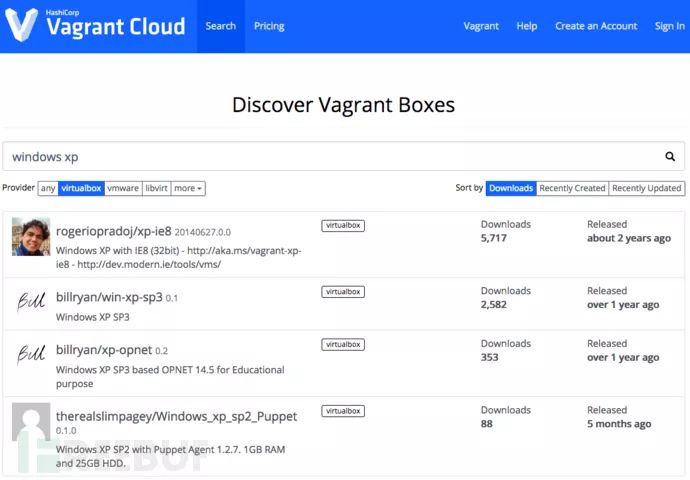
Task: Go to Vagrant link in header
Action: click(x=481, y=26)
